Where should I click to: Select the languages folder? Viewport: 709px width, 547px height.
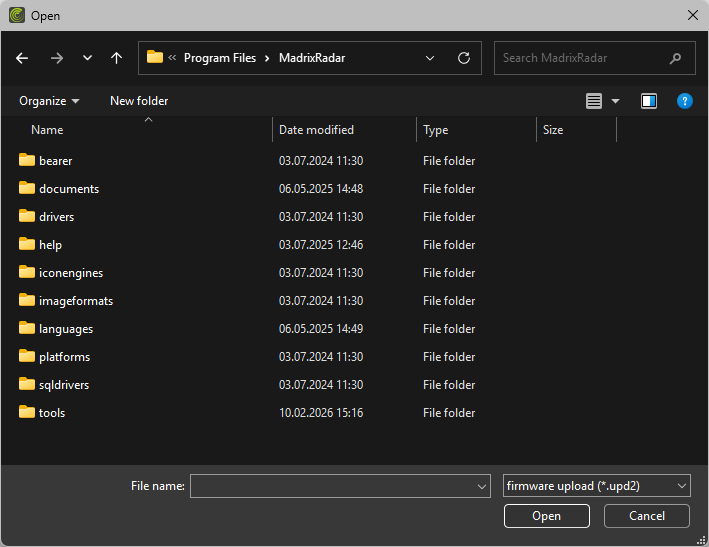click(x=66, y=329)
